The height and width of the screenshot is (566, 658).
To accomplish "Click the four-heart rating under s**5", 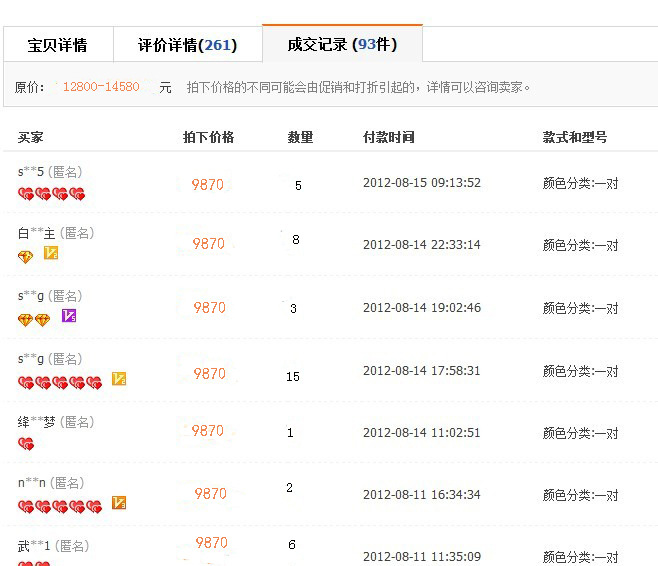I will [51, 194].
